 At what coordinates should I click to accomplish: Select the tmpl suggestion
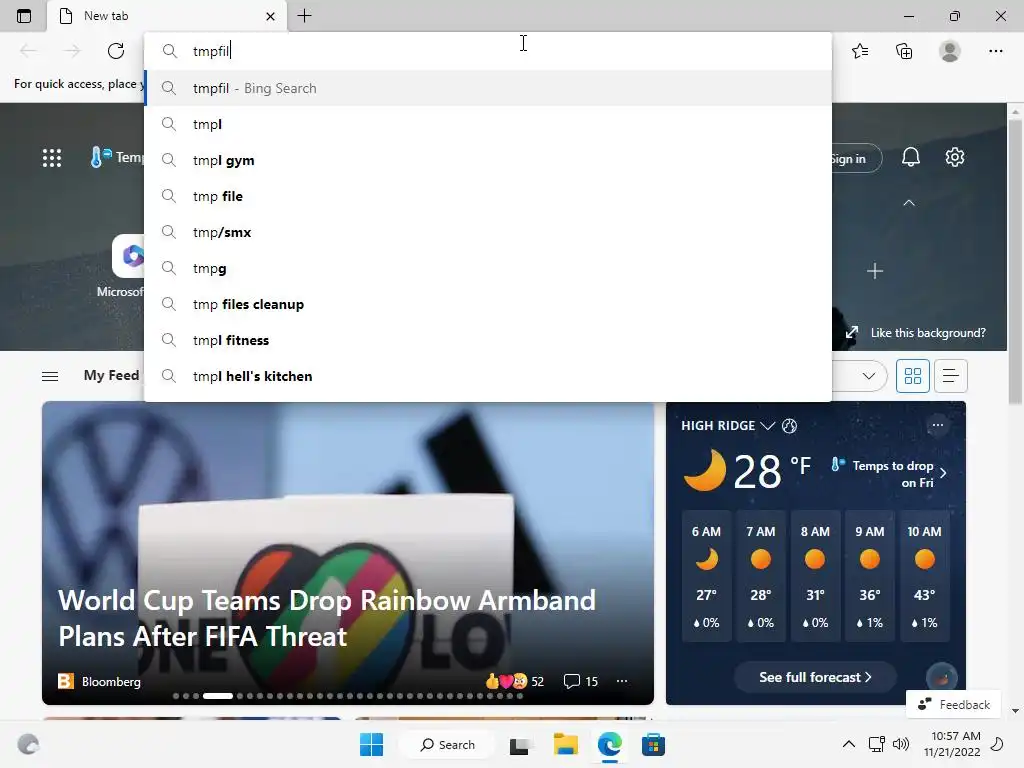tap(487, 124)
